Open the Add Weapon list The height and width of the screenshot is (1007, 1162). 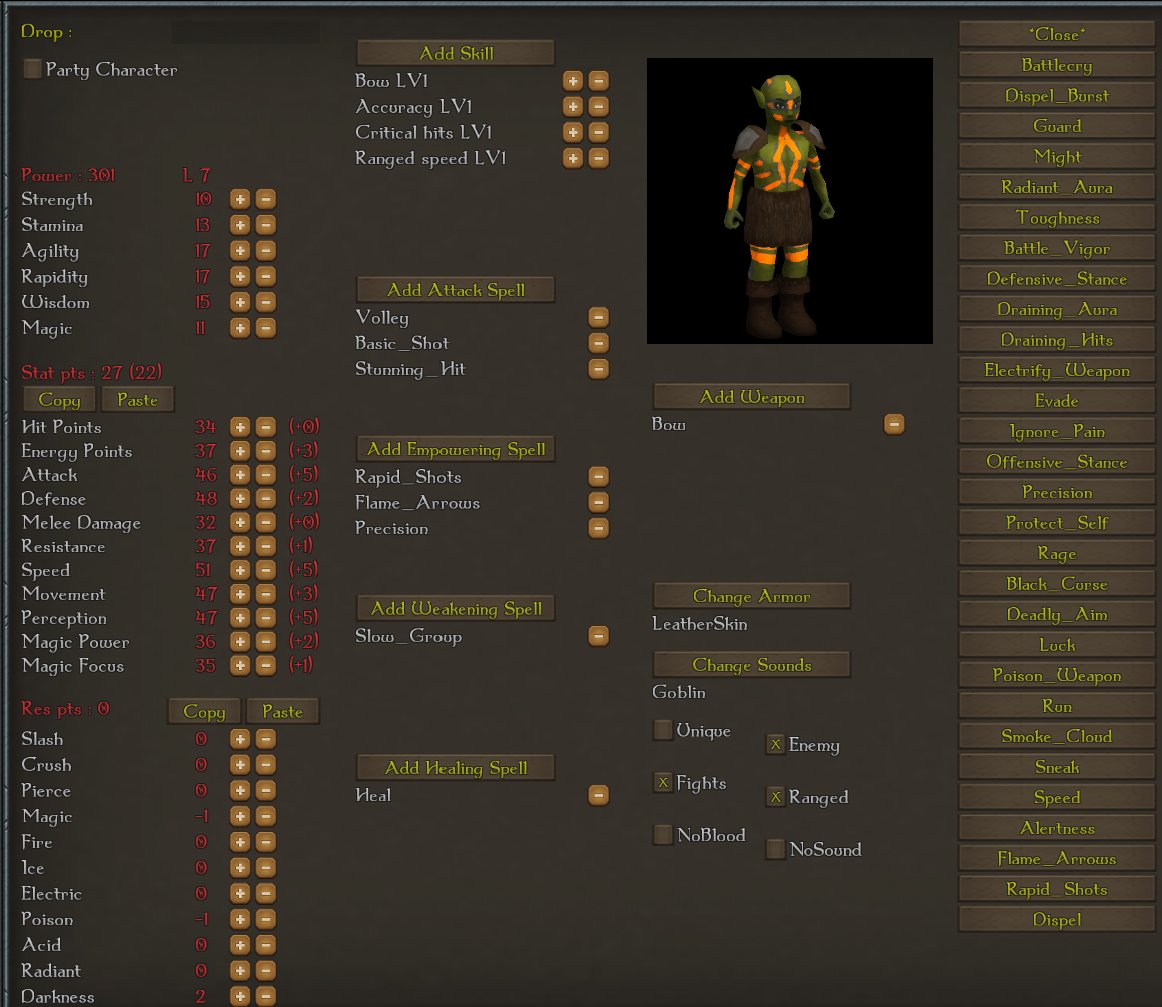coord(751,397)
